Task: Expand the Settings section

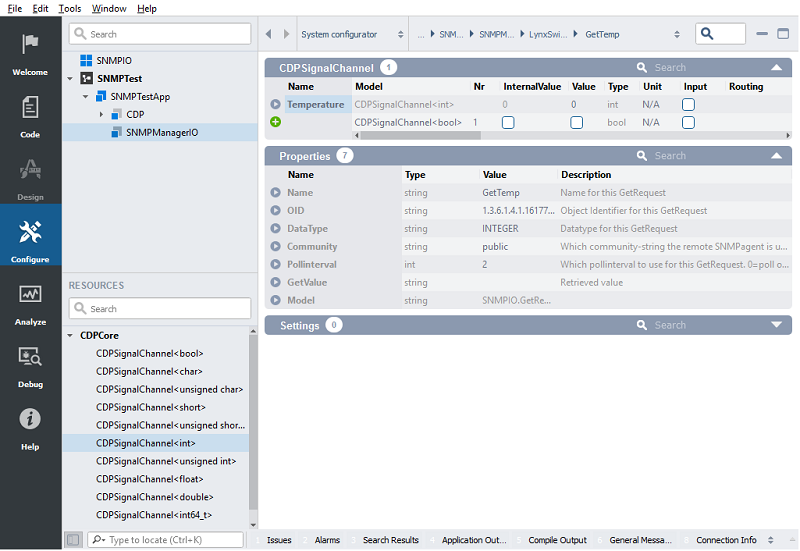Action: click(776, 325)
